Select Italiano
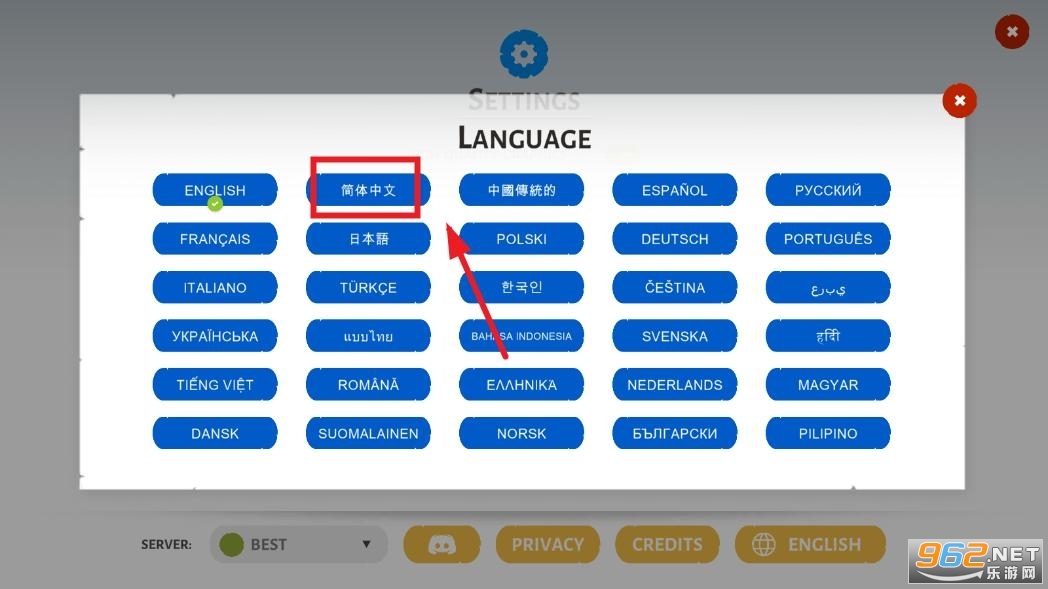Image resolution: width=1048 pixels, height=589 pixels. point(215,287)
